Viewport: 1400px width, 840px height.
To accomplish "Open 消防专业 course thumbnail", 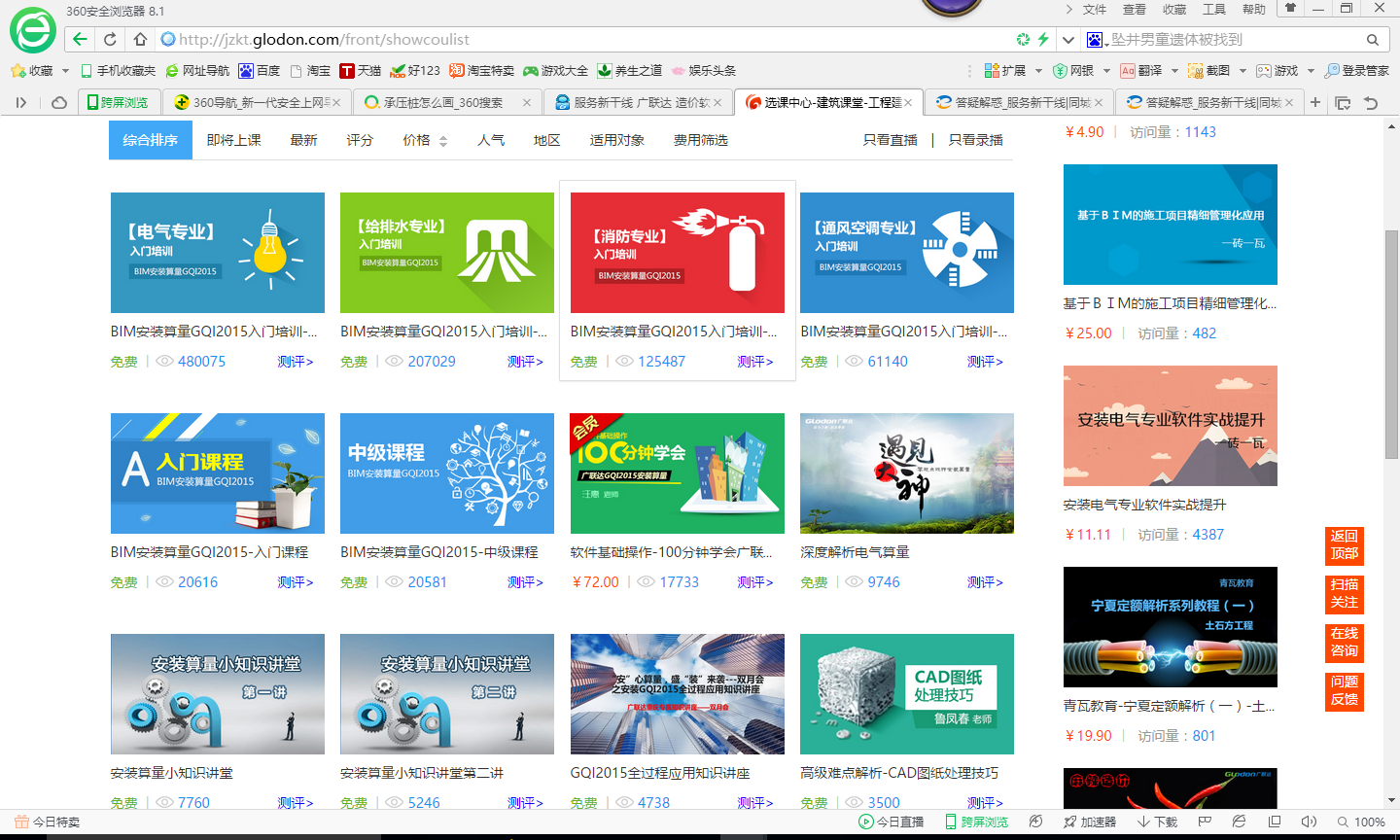I will point(678,253).
